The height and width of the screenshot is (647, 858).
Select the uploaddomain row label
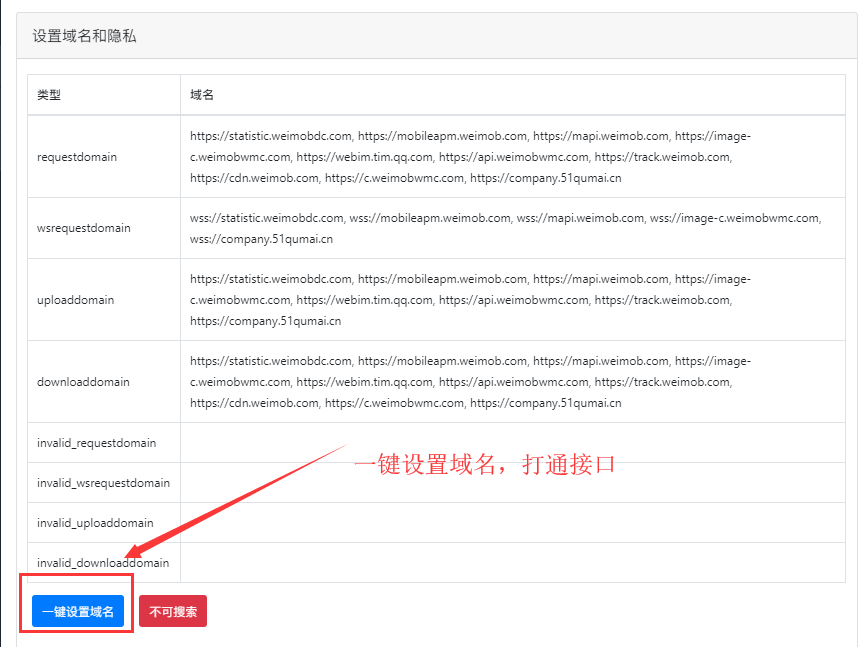[x=76, y=300]
